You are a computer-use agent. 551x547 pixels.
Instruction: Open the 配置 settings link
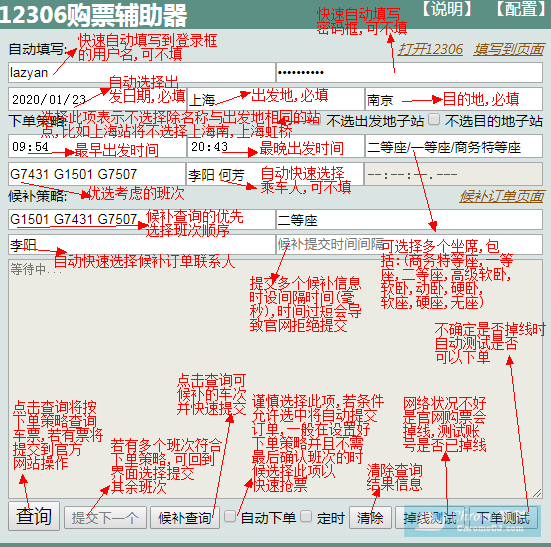pyautogui.click(x=521, y=8)
